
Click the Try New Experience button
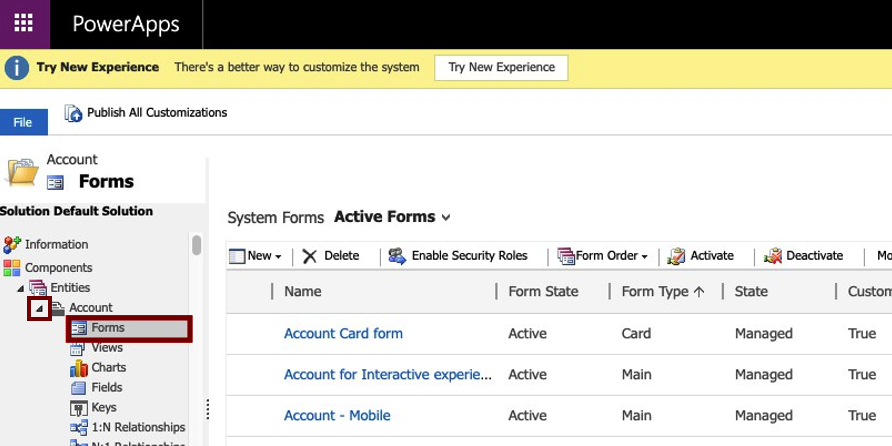click(x=501, y=68)
